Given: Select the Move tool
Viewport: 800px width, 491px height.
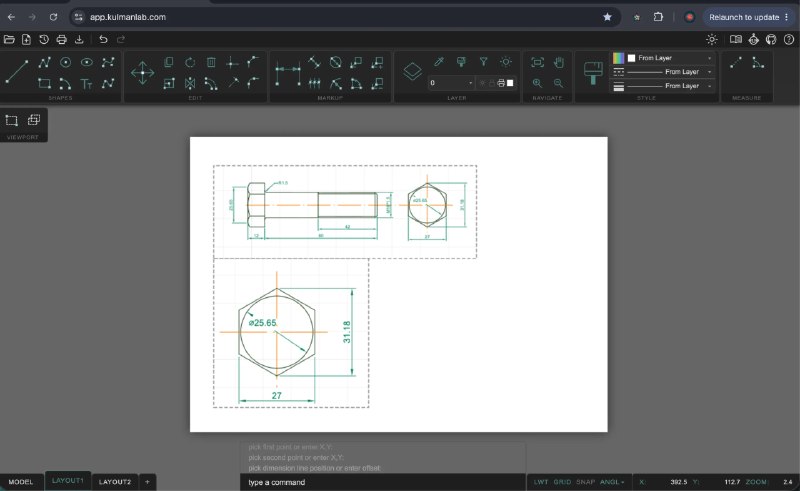Looking at the screenshot, I should click(x=142, y=72).
